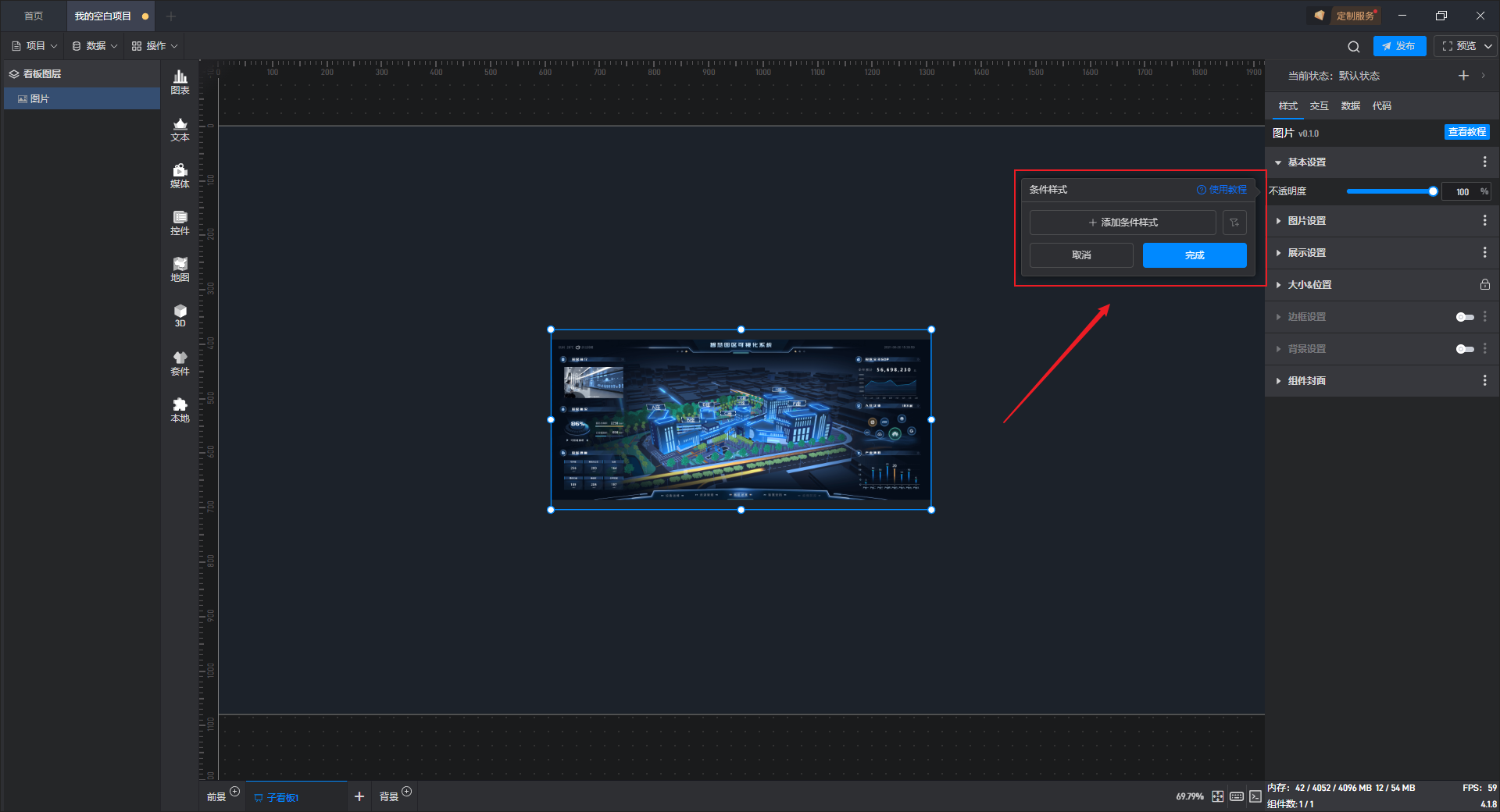Expand the 大小&位置 section
1500x812 pixels.
[x=1278, y=285]
